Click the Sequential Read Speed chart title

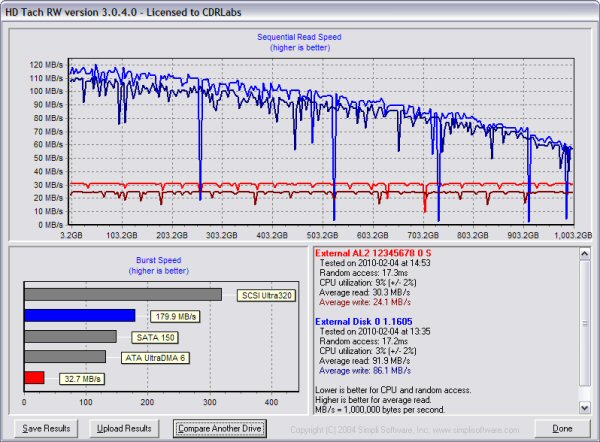point(300,35)
